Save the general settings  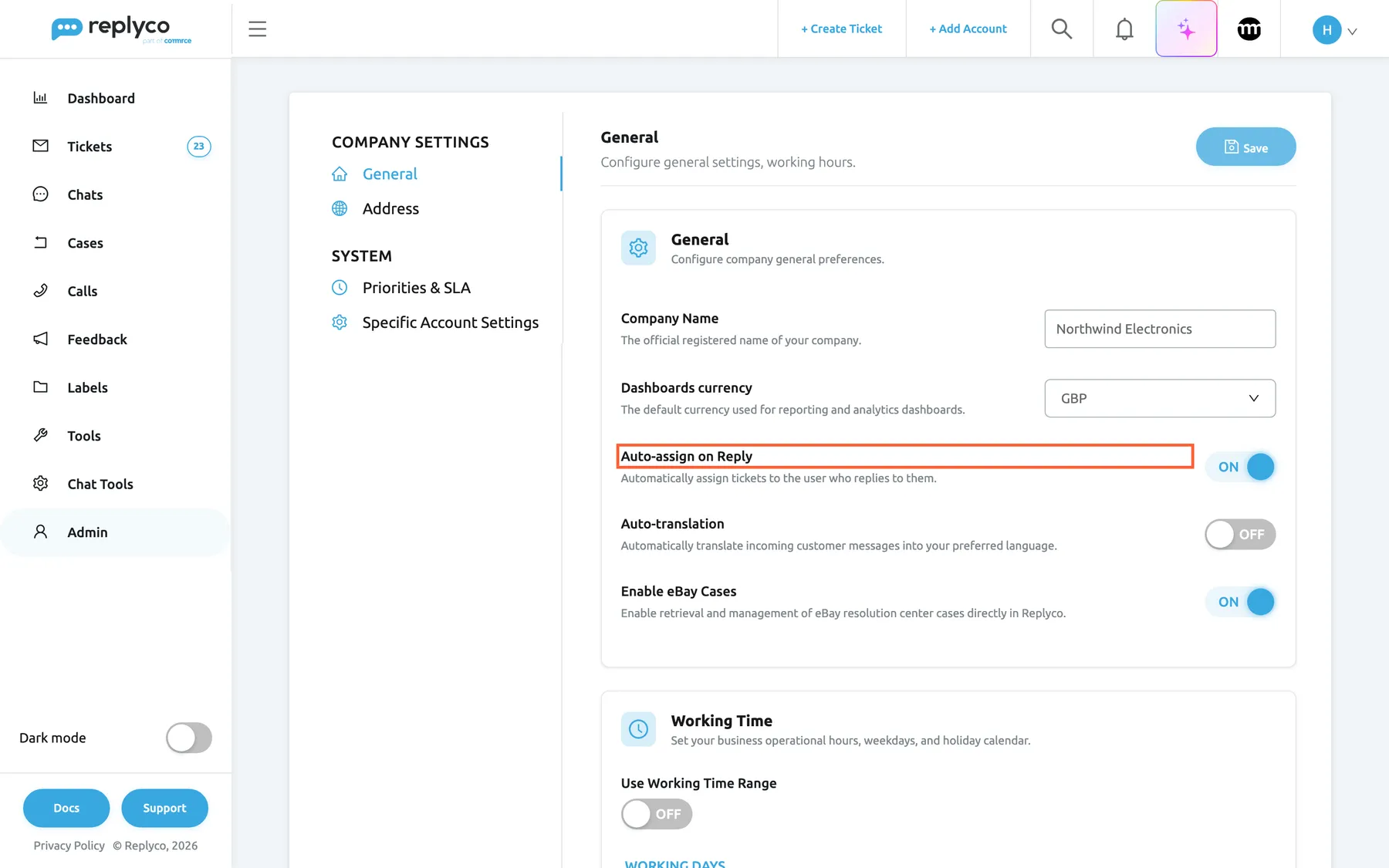tap(1245, 147)
